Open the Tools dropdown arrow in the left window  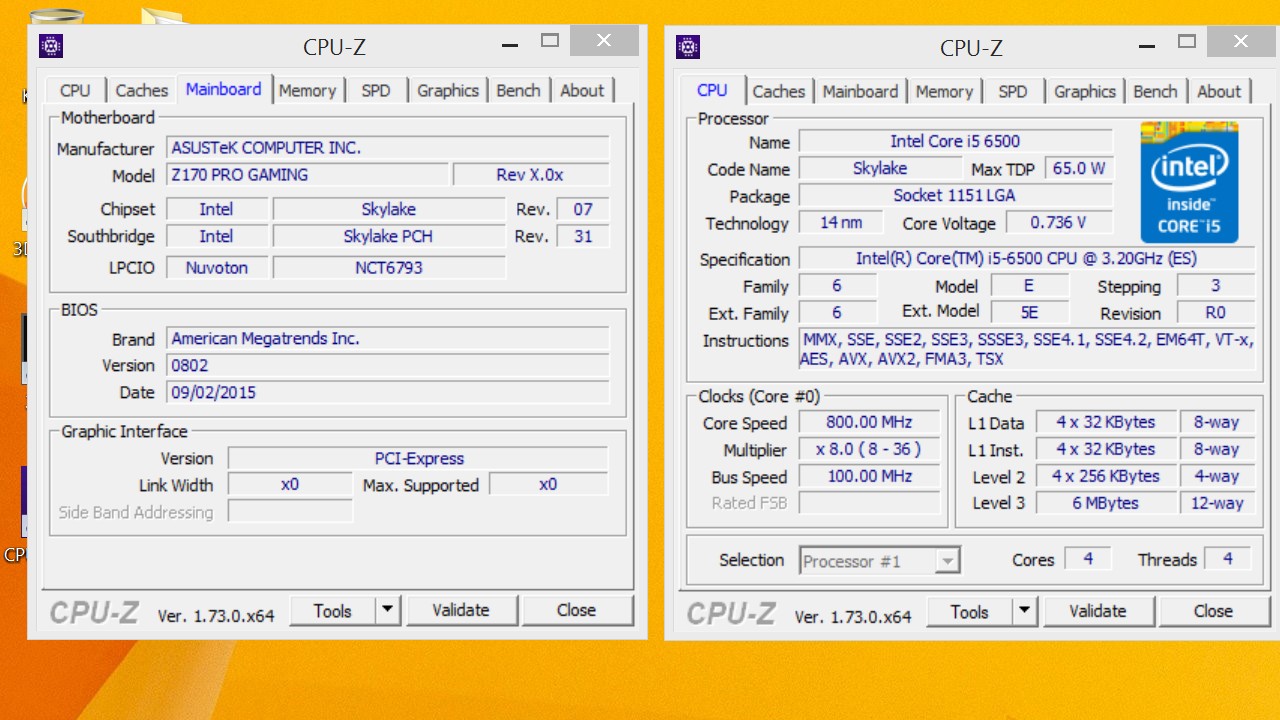click(388, 610)
